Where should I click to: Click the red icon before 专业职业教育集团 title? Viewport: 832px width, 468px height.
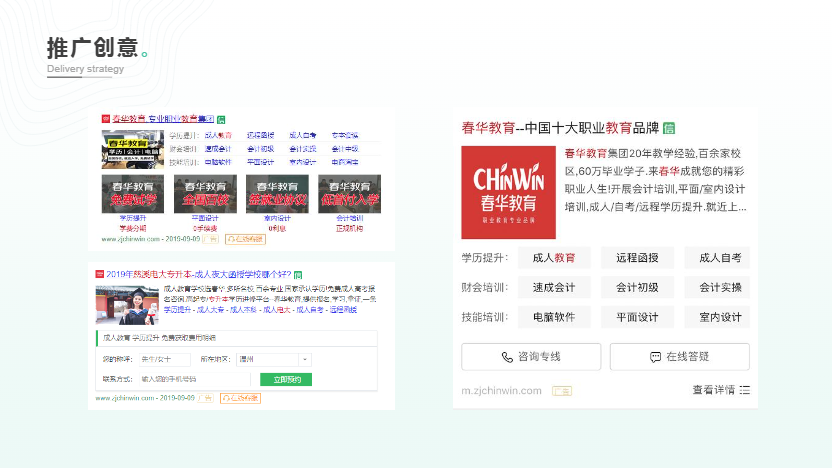106,119
